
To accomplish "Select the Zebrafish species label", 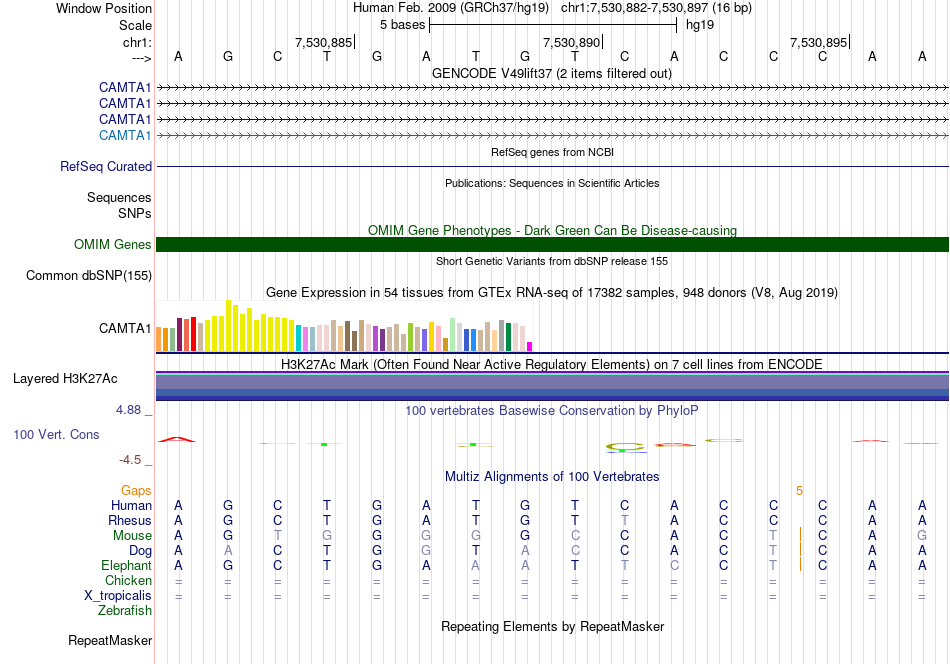I will pos(125,611).
